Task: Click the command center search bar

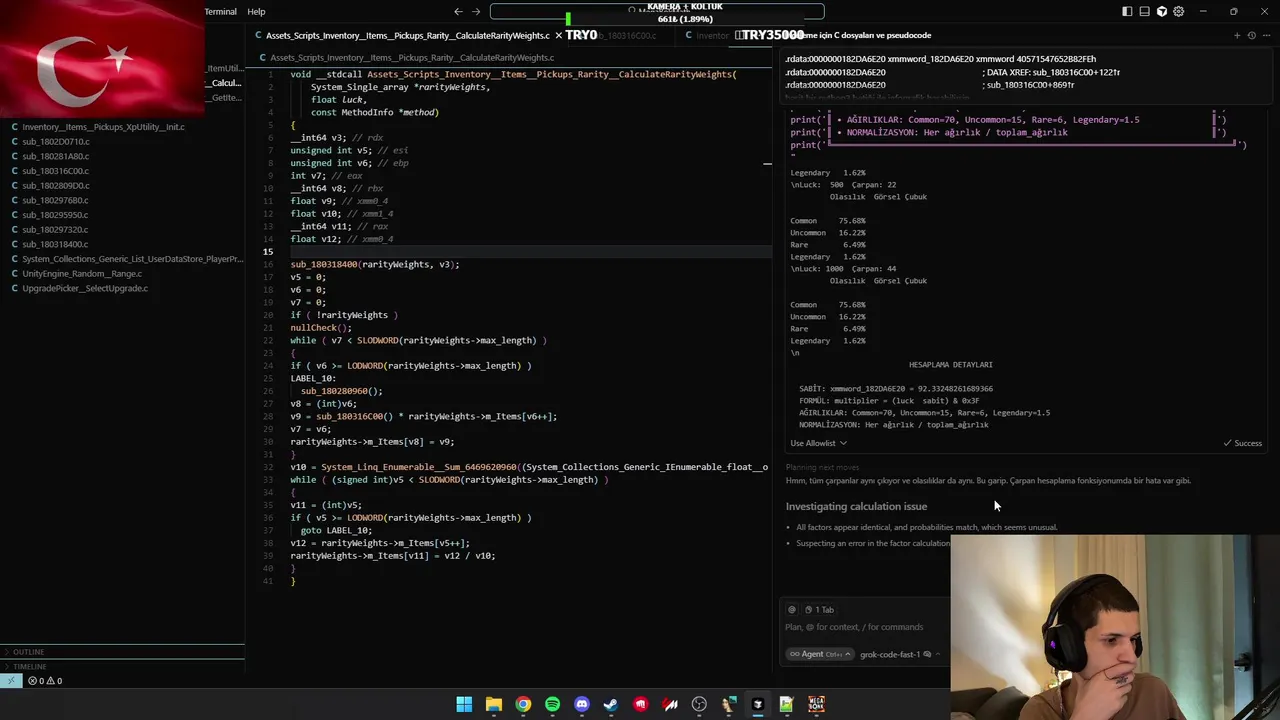Action: click(657, 12)
